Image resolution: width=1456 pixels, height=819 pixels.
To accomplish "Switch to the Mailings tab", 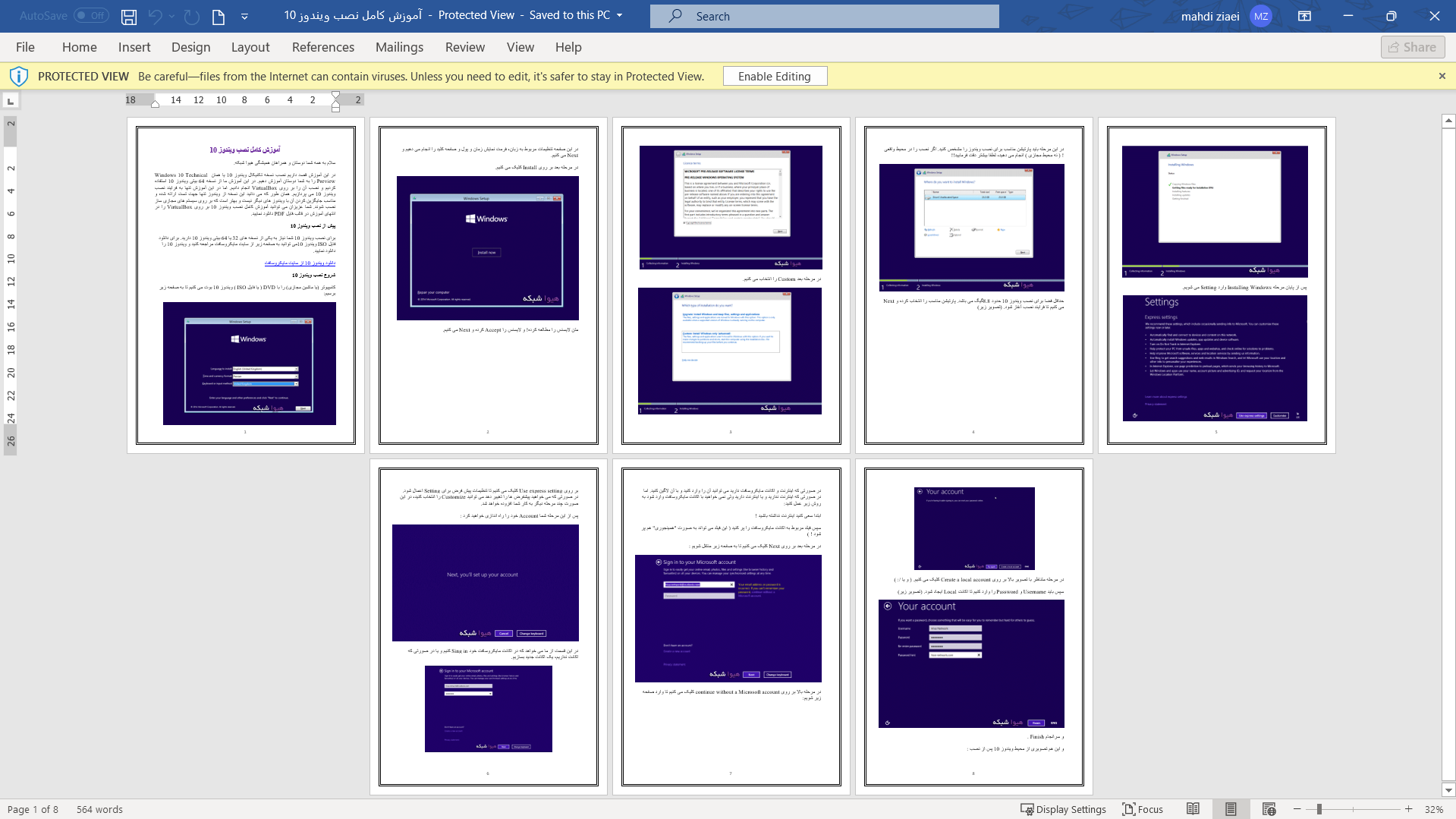I will [400, 47].
